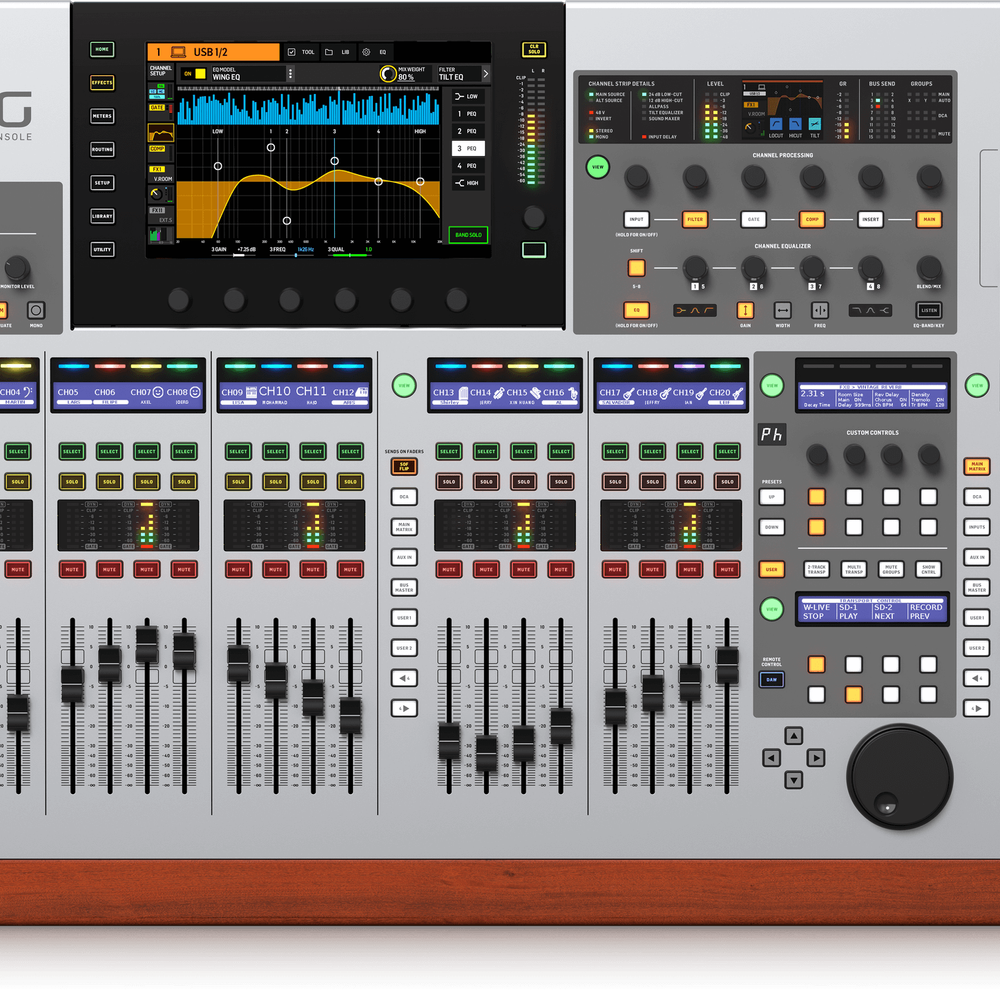The image size is (1000, 1000).
Task: Mute channel CH05
Action: click(72, 569)
